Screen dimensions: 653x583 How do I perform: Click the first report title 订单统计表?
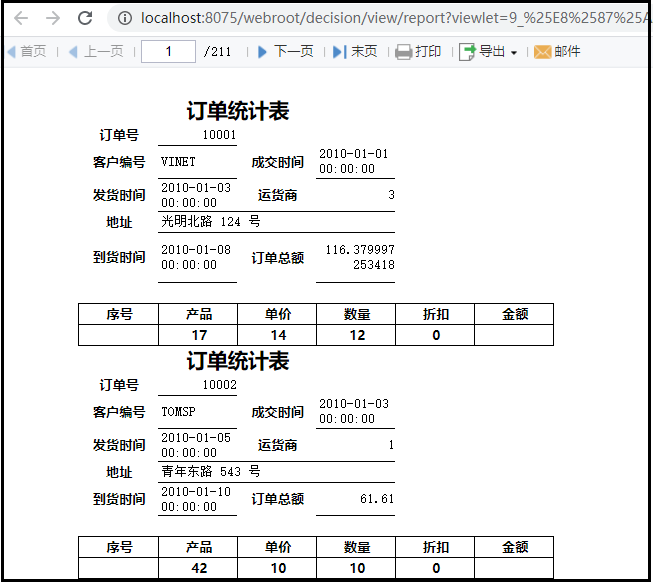(x=237, y=111)
